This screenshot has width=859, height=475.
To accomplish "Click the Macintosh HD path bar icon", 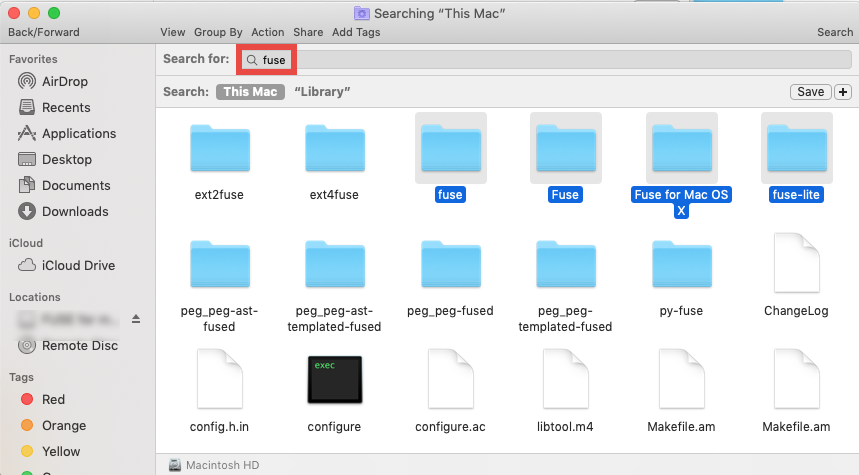I will (175, 465).
